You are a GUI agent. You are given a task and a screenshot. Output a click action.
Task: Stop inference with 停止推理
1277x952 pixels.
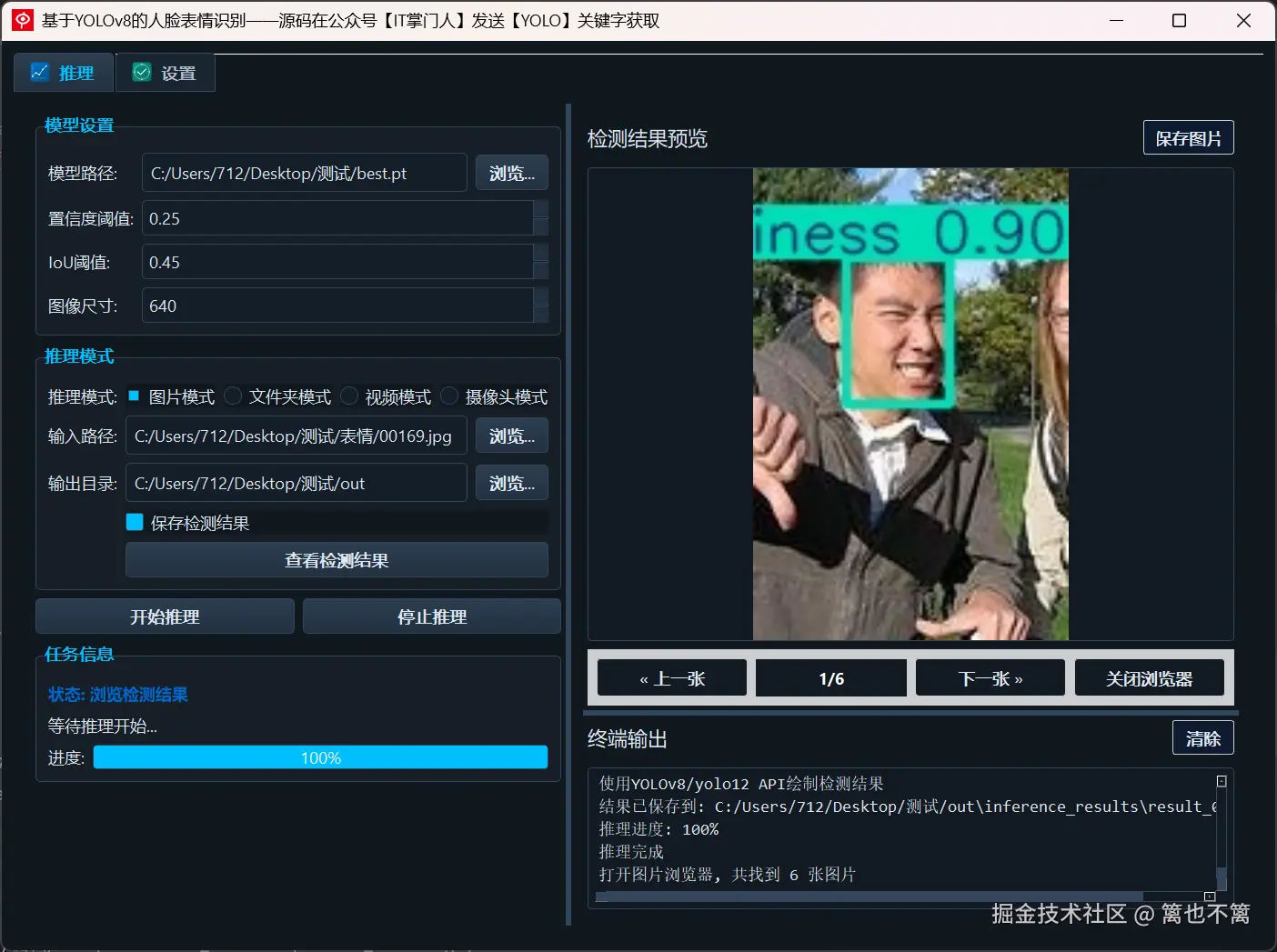pos(431,616)
